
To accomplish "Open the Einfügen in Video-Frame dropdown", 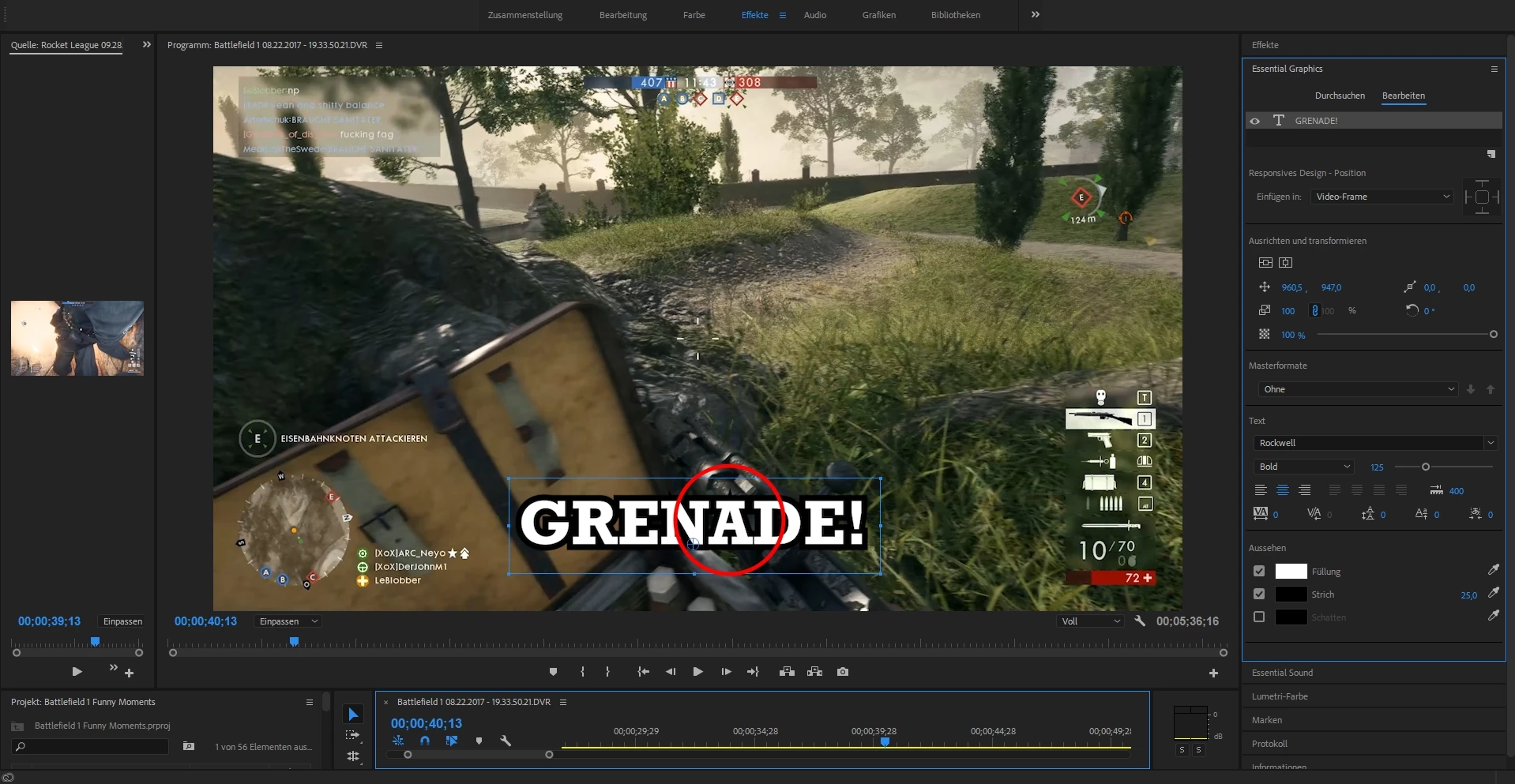I will [x=1382, y=197].
